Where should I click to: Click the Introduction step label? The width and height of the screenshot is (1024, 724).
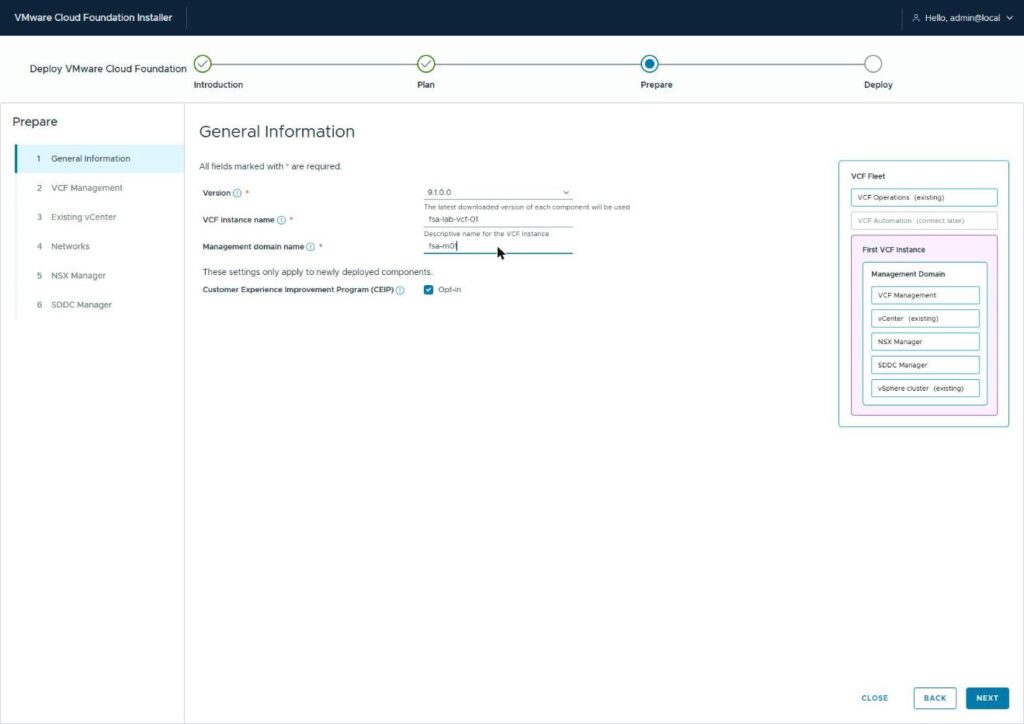click(x=218, y=85)
